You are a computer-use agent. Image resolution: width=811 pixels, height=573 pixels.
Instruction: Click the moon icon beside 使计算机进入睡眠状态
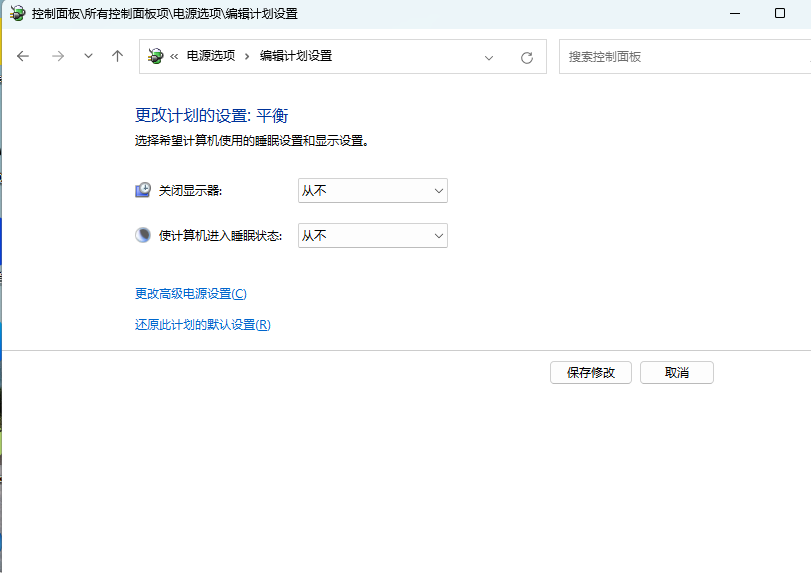coord(143,235)
